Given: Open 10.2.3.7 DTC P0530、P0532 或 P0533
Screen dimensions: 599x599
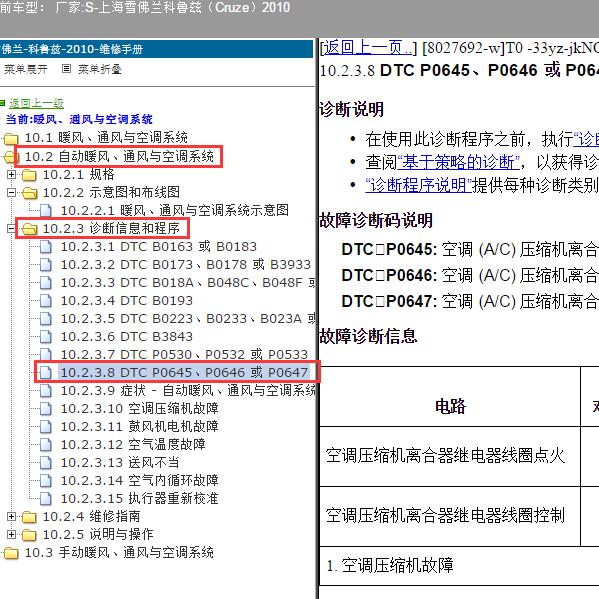Looking at the screenshot, I should click(184, 355).
